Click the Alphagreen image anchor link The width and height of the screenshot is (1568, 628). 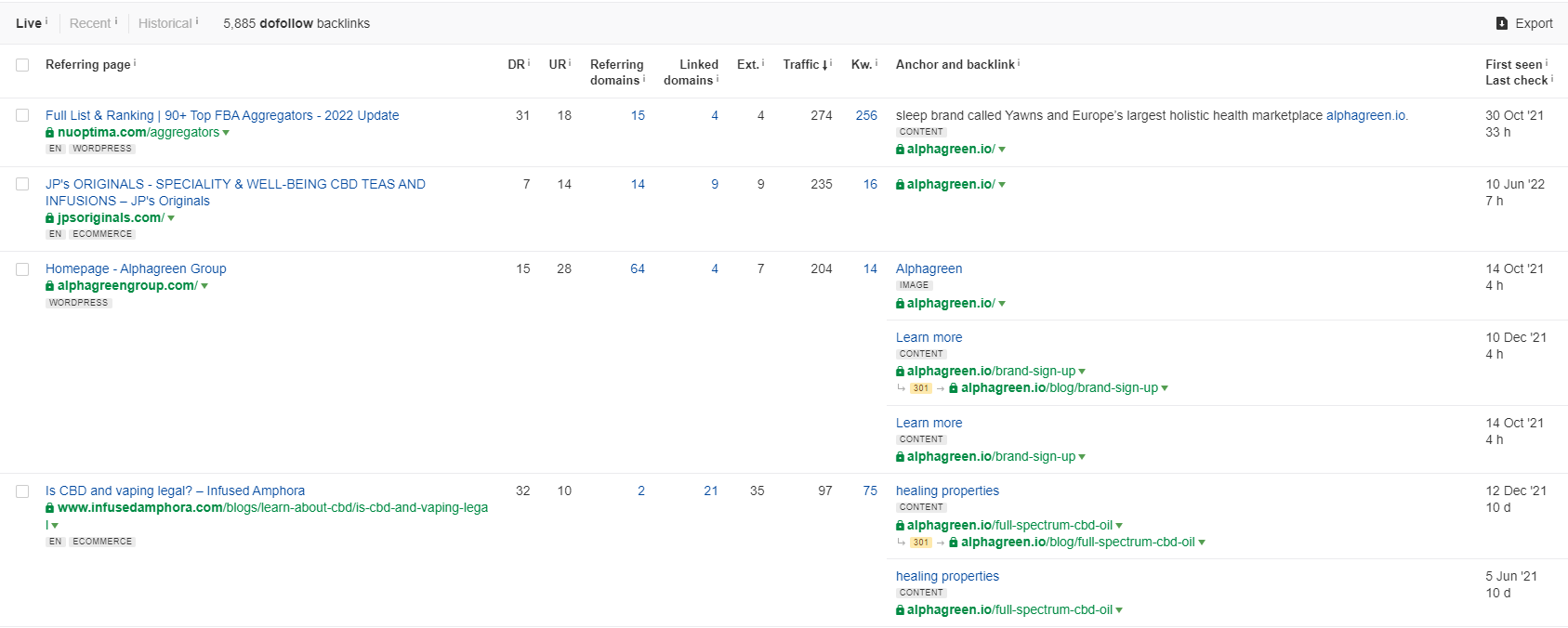click(x=929, y=269)
